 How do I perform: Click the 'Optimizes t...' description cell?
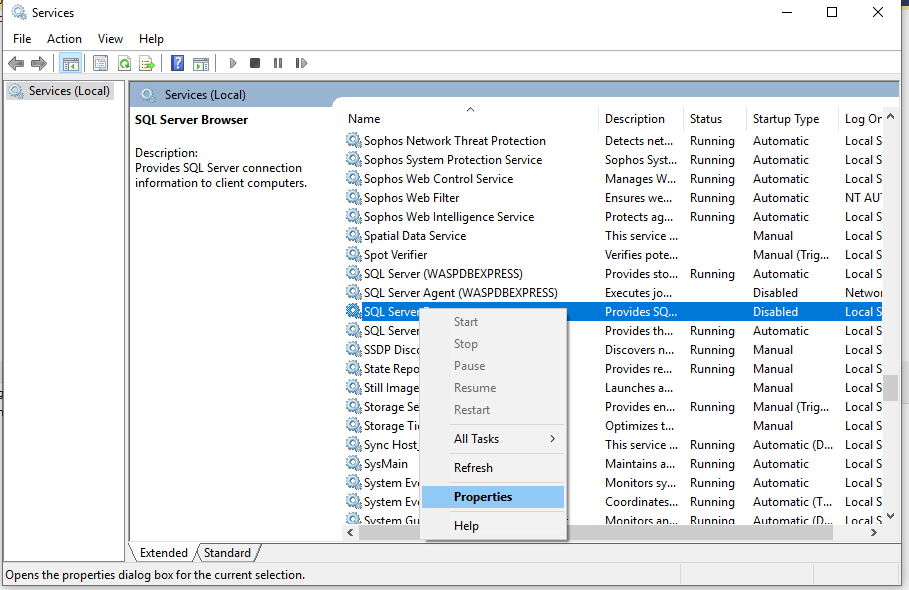(x=639, y=426)
